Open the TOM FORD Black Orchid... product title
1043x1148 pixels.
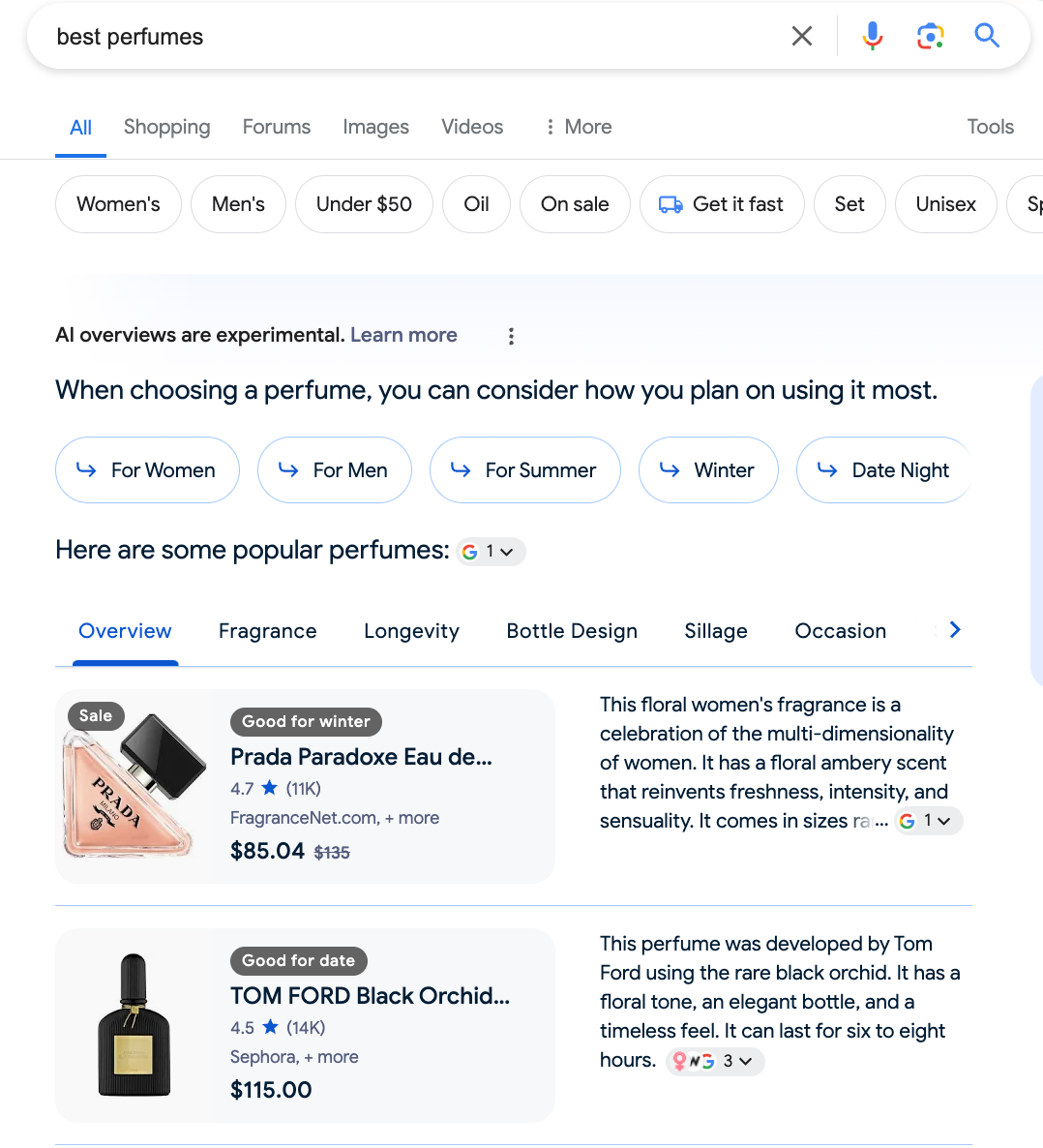point(371,996)
